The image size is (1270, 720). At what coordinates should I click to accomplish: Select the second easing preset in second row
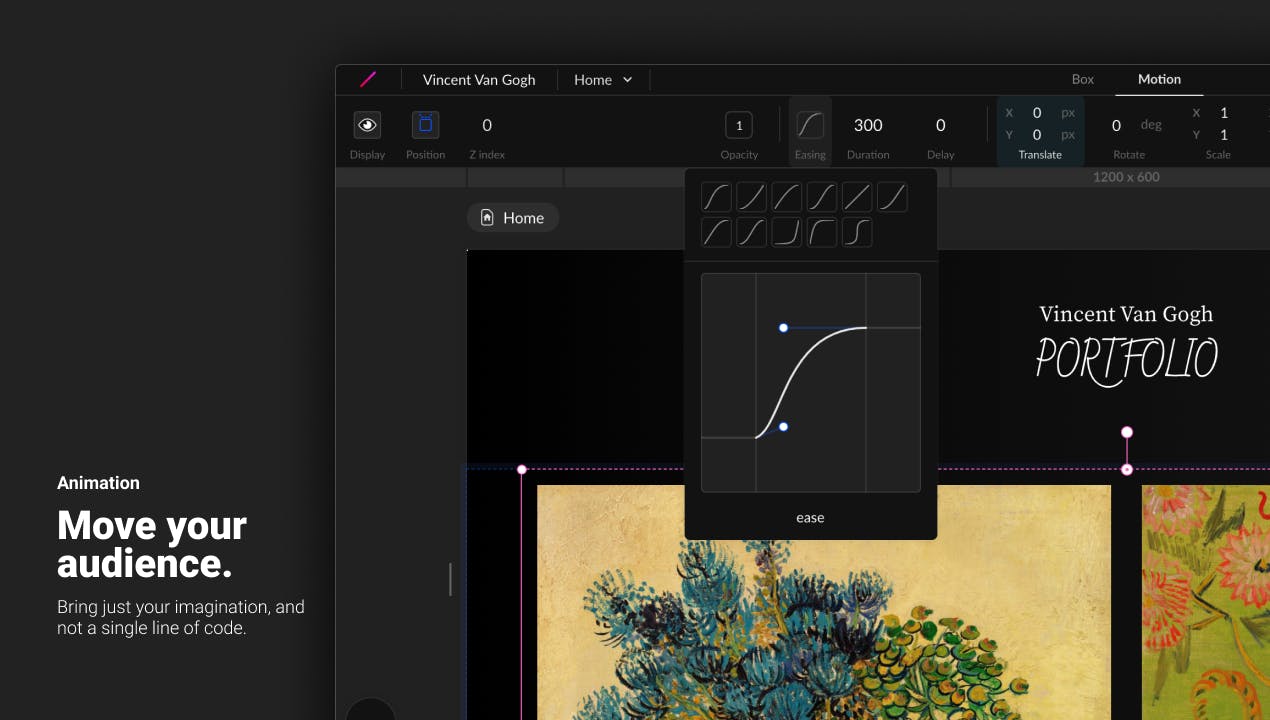click(751, 233)
